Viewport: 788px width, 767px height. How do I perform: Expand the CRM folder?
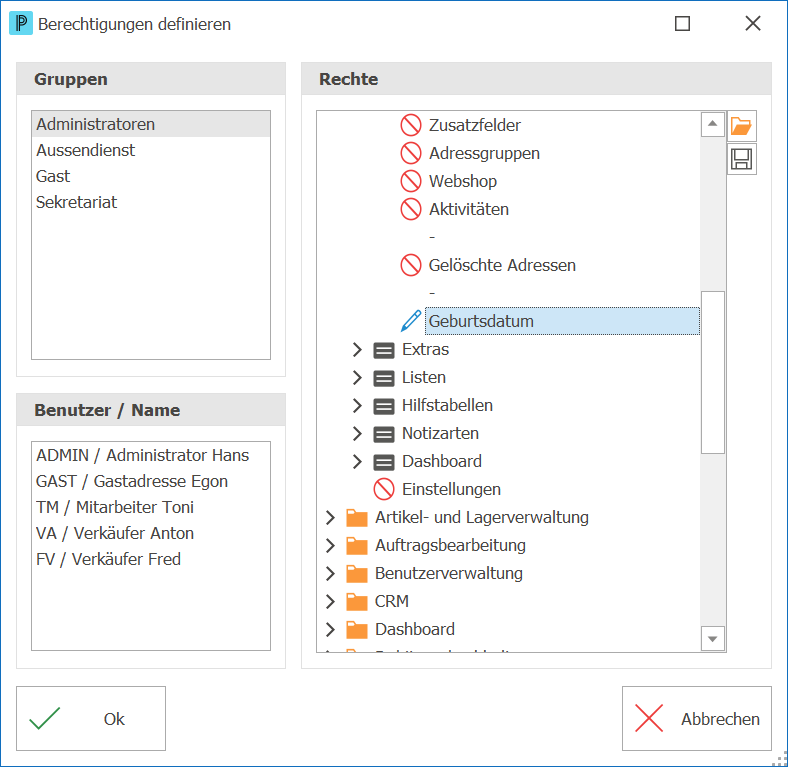point(330,601)
